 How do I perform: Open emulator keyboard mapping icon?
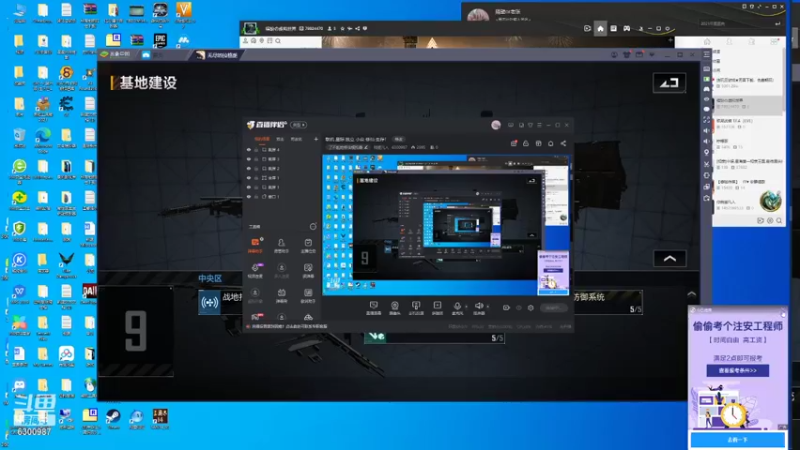(706, 69)
